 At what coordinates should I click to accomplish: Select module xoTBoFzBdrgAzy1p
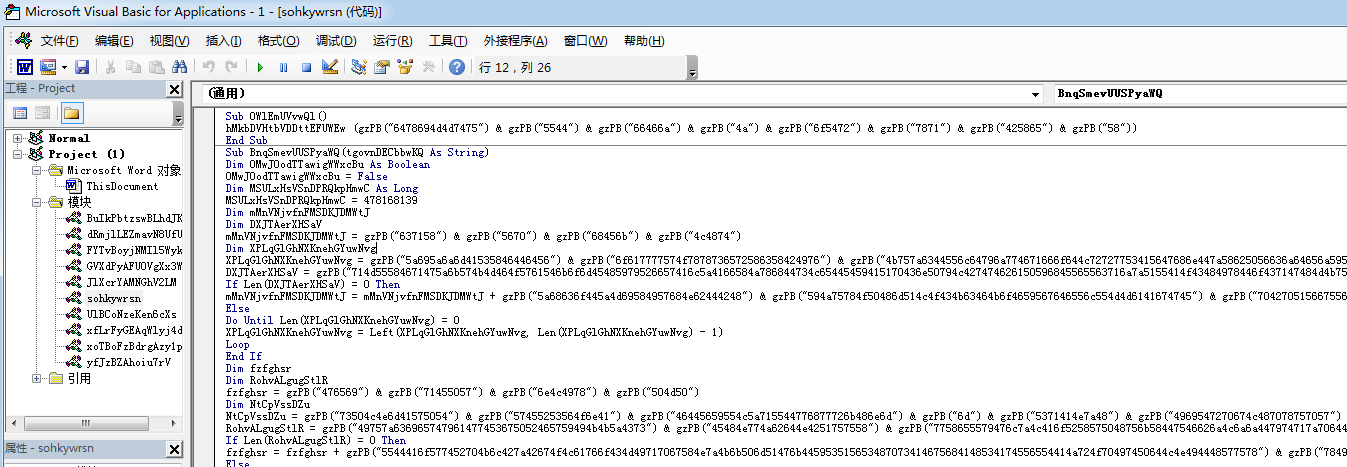[x=134, y=346]
